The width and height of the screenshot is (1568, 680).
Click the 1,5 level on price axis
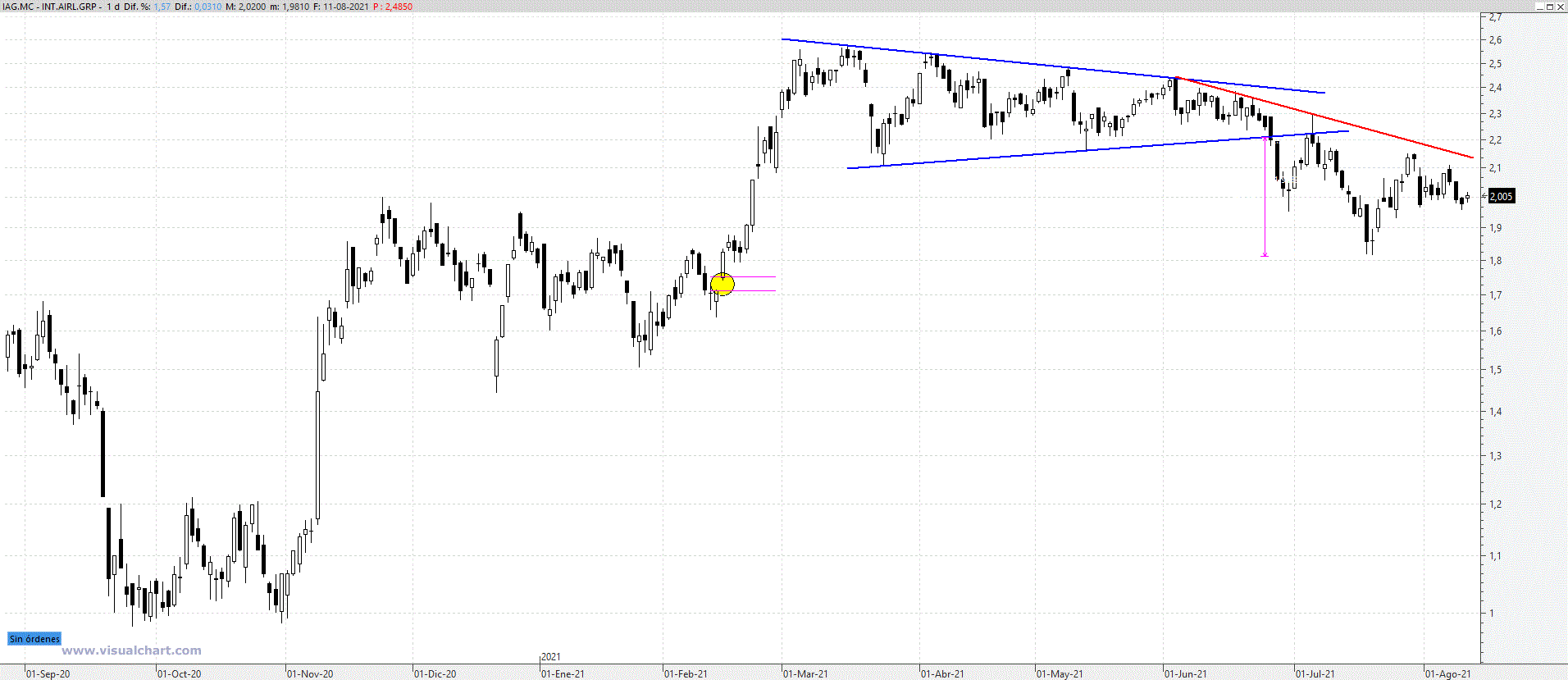point(1496,370)
